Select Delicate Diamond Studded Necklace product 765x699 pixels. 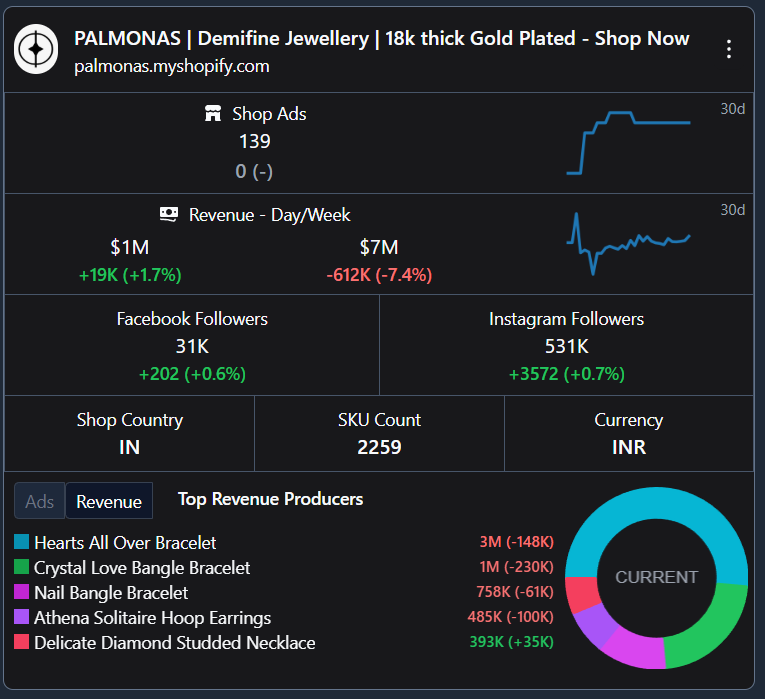point(175,643)
